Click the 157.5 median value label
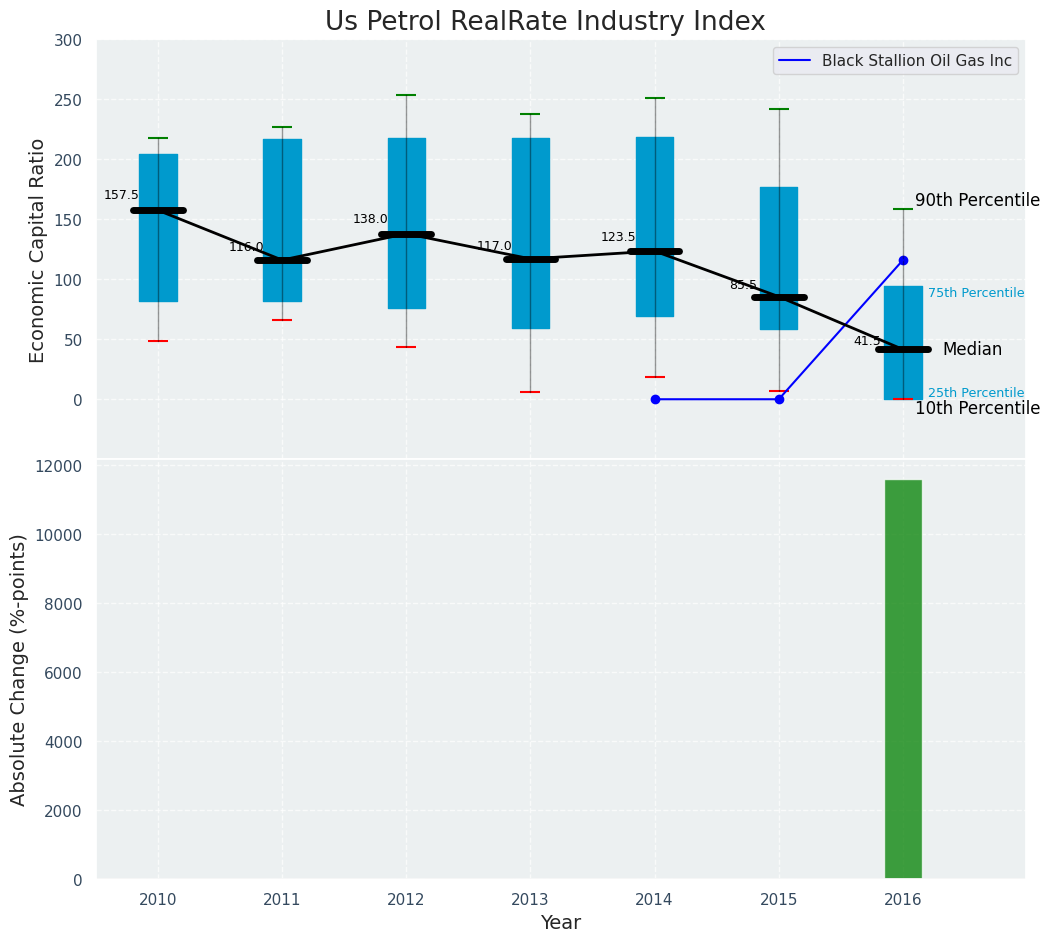 (x=121, y=195)
